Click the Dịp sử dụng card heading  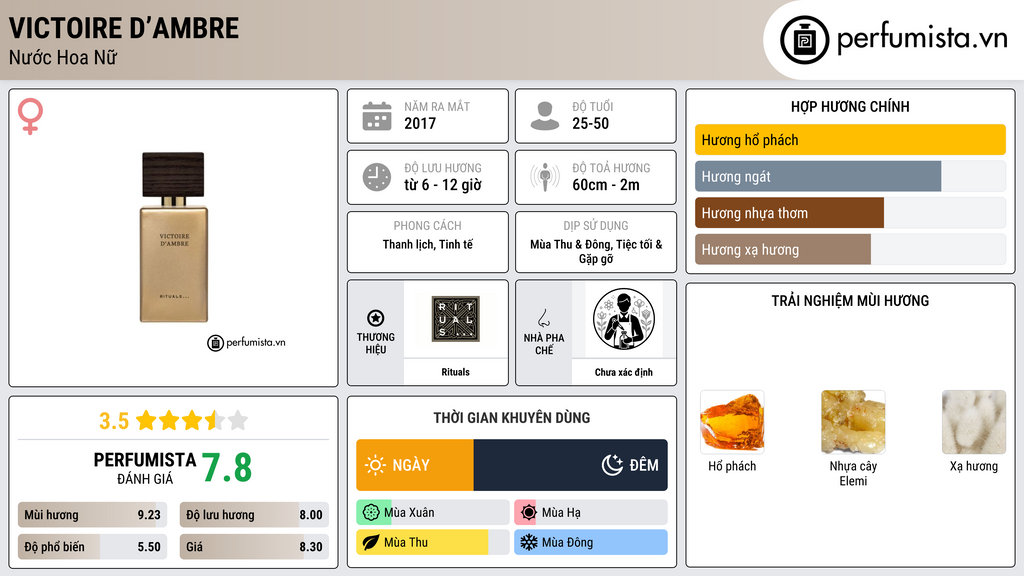pos(596,226)
